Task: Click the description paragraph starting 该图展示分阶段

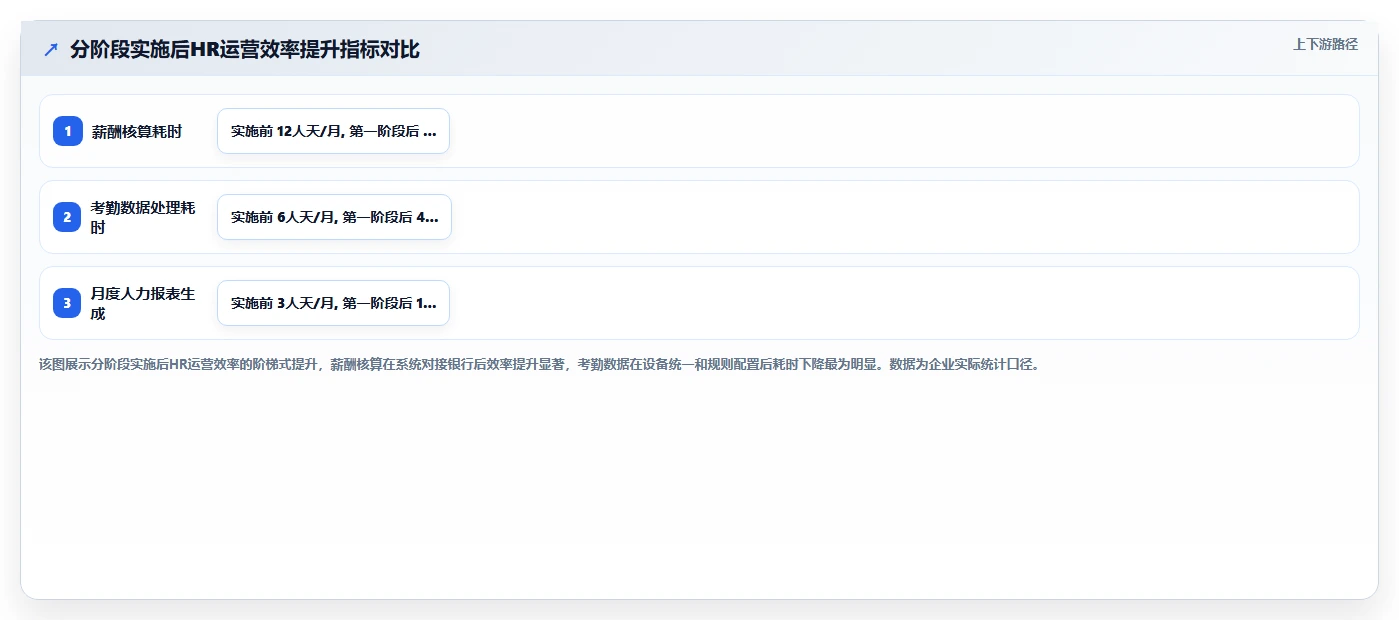Action: point(540,364)
